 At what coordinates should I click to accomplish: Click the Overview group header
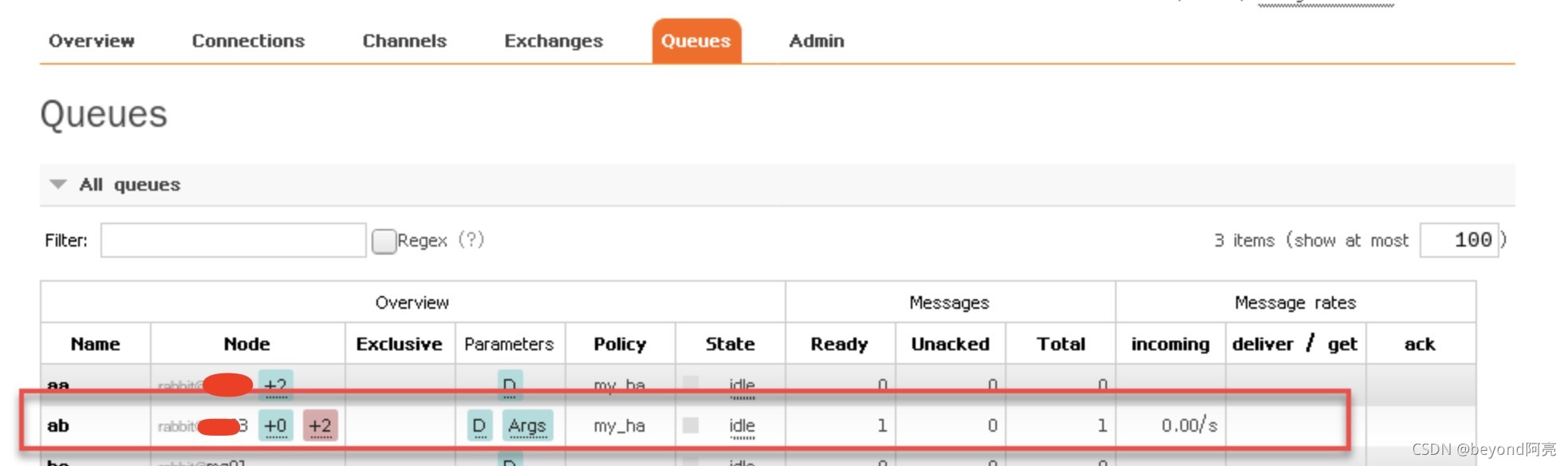(412, 302)
